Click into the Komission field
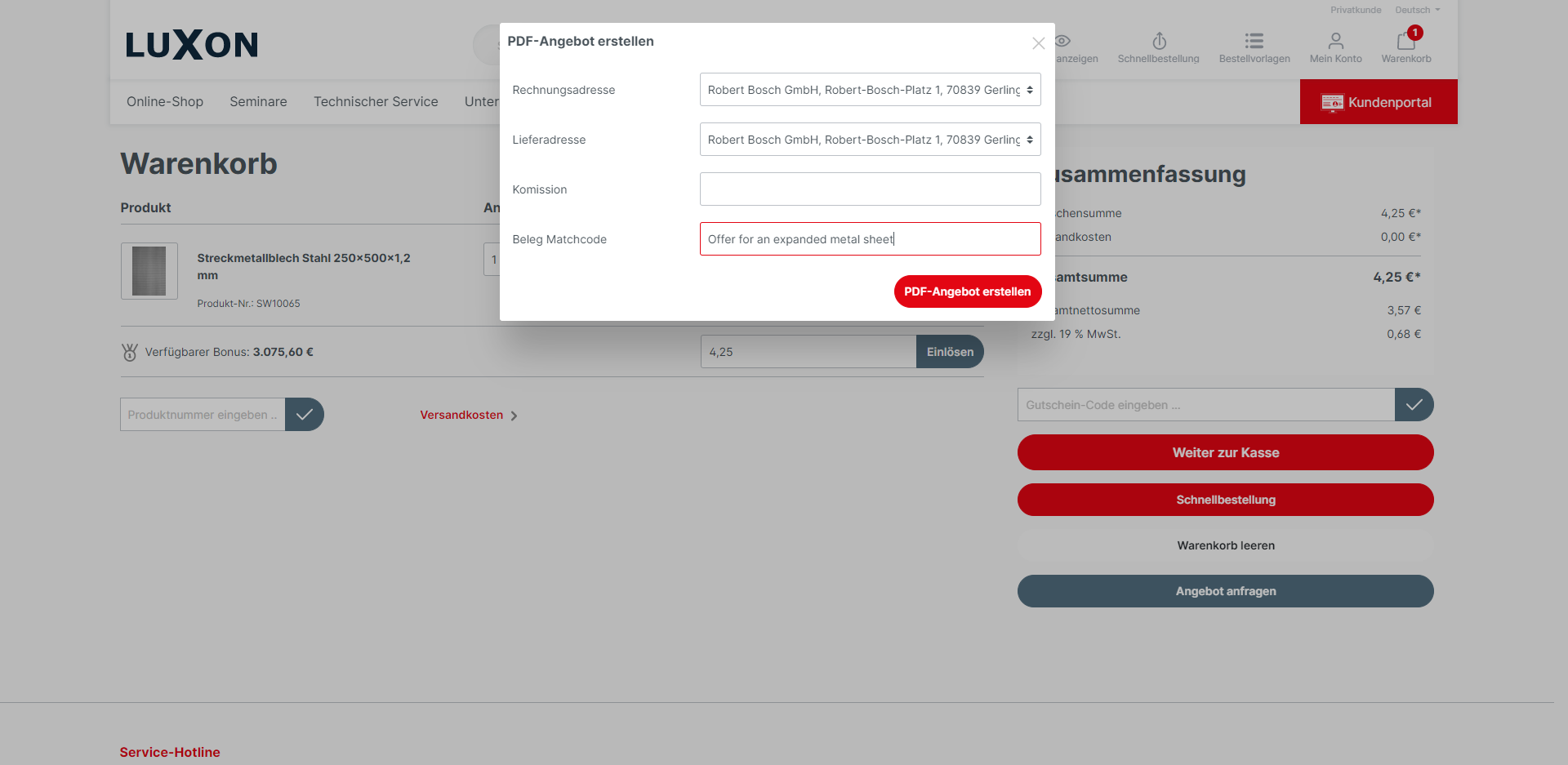Image resolution: width=1568 pixels, height=765 pixels. (x=870, y=189)
